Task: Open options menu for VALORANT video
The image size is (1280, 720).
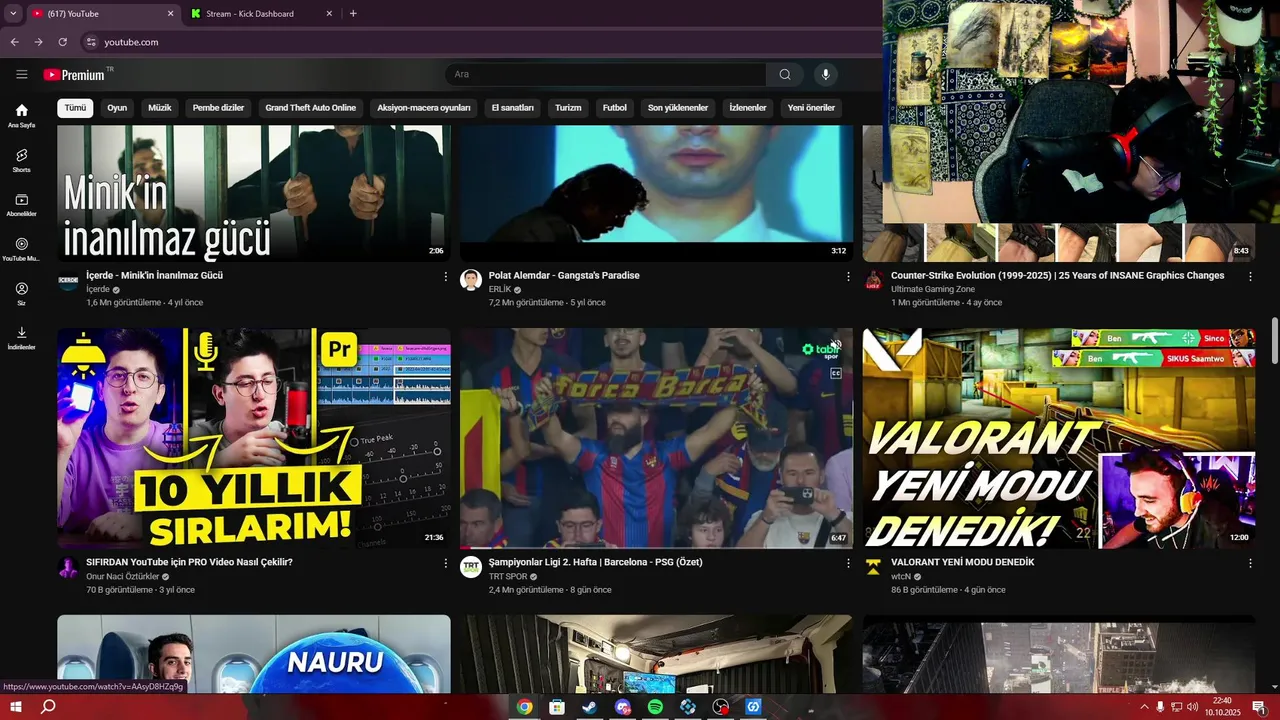Action: click(1250, 563)
